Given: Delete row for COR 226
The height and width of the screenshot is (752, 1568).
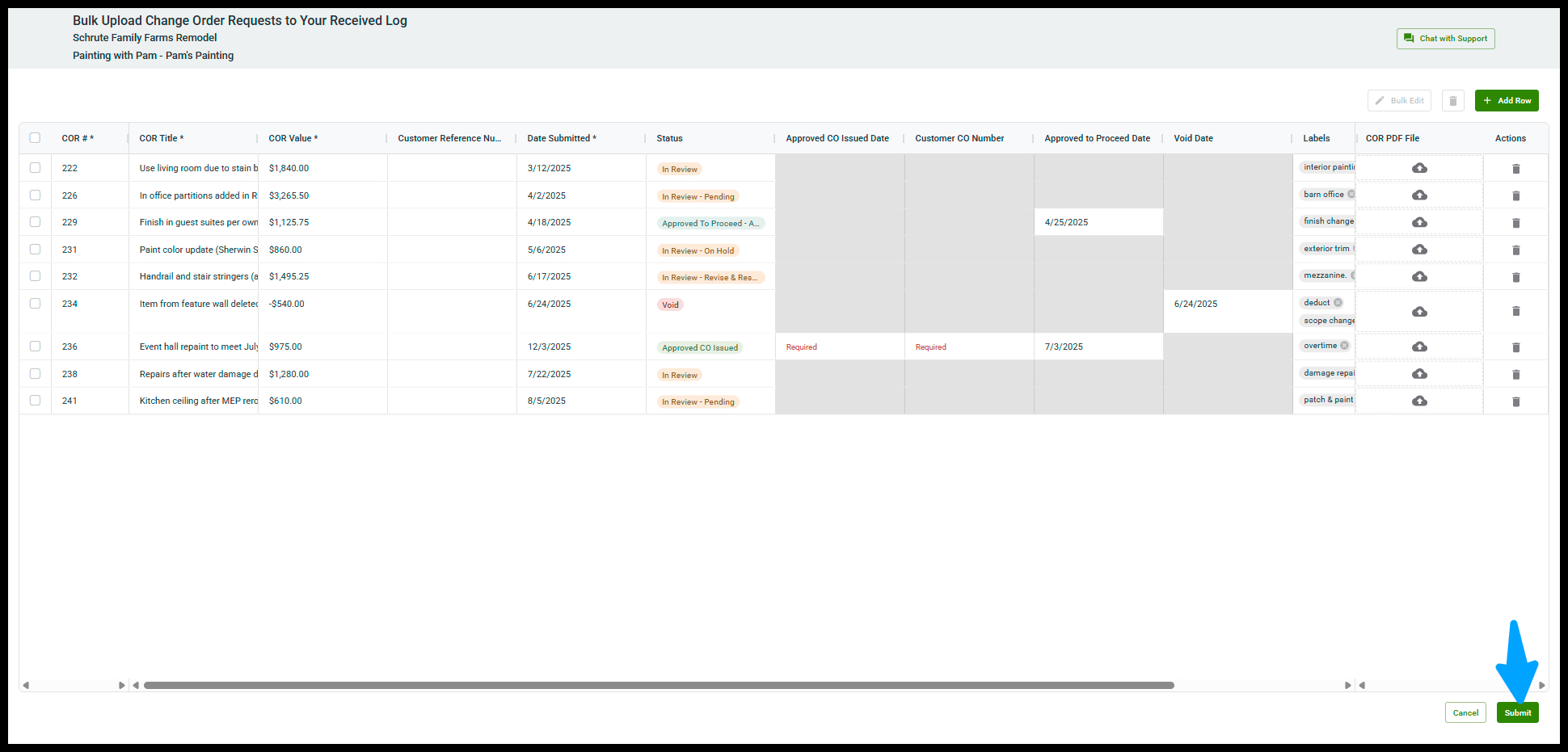Looking at the screenshot, I should (x=1515, y=196).
